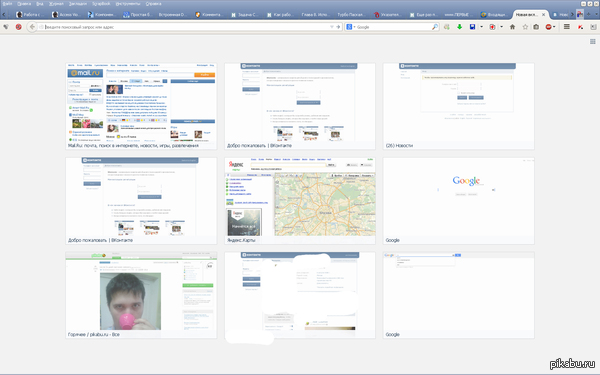Click the Kaspersky red K icon
Image resolution: width=600 pixels, height=375 pixels.
pos(580,27)
